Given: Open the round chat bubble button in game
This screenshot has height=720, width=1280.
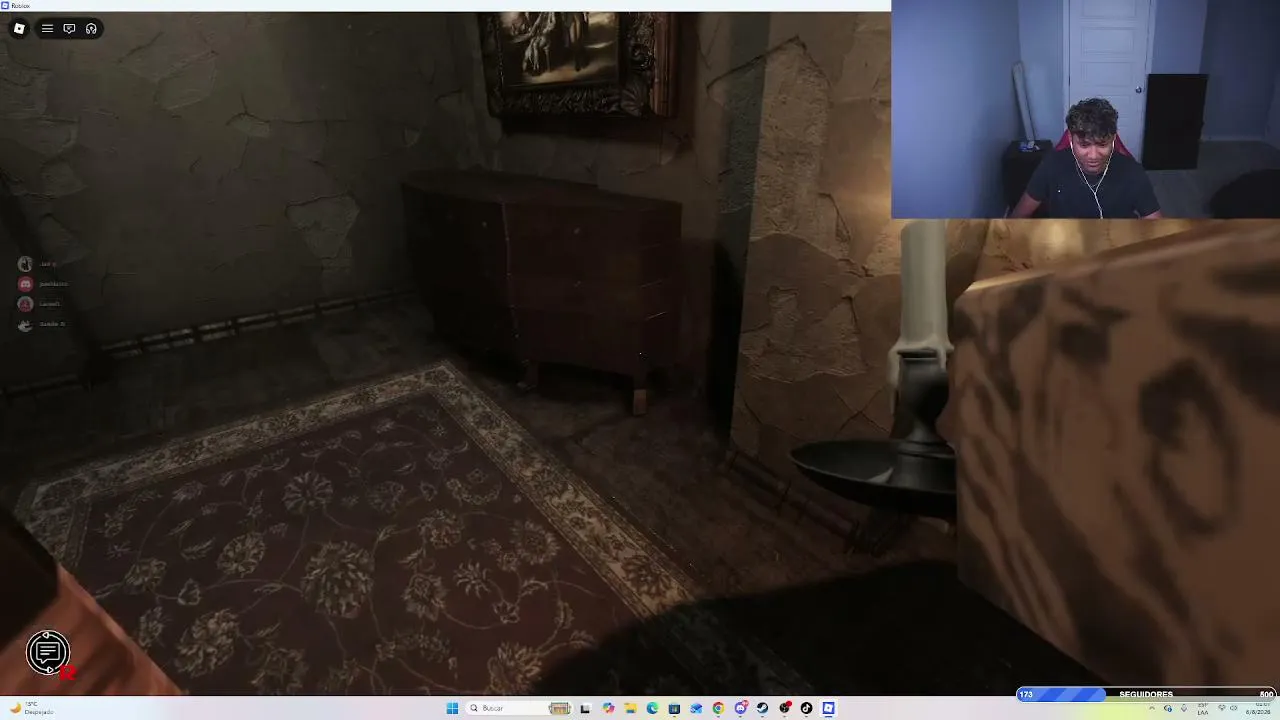Looking at the screenshot, I should 47,653.
